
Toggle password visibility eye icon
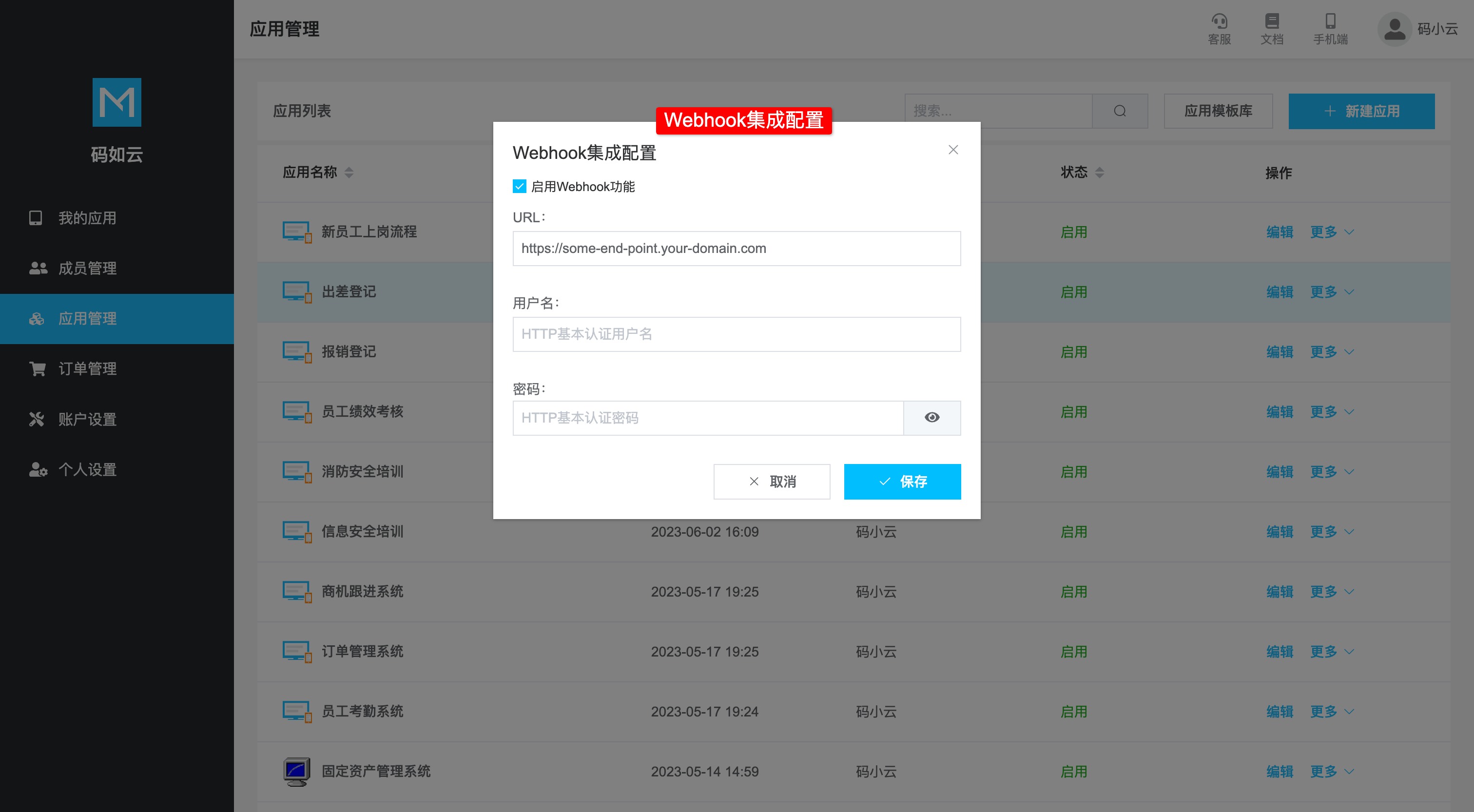click(x=931, y=418)
